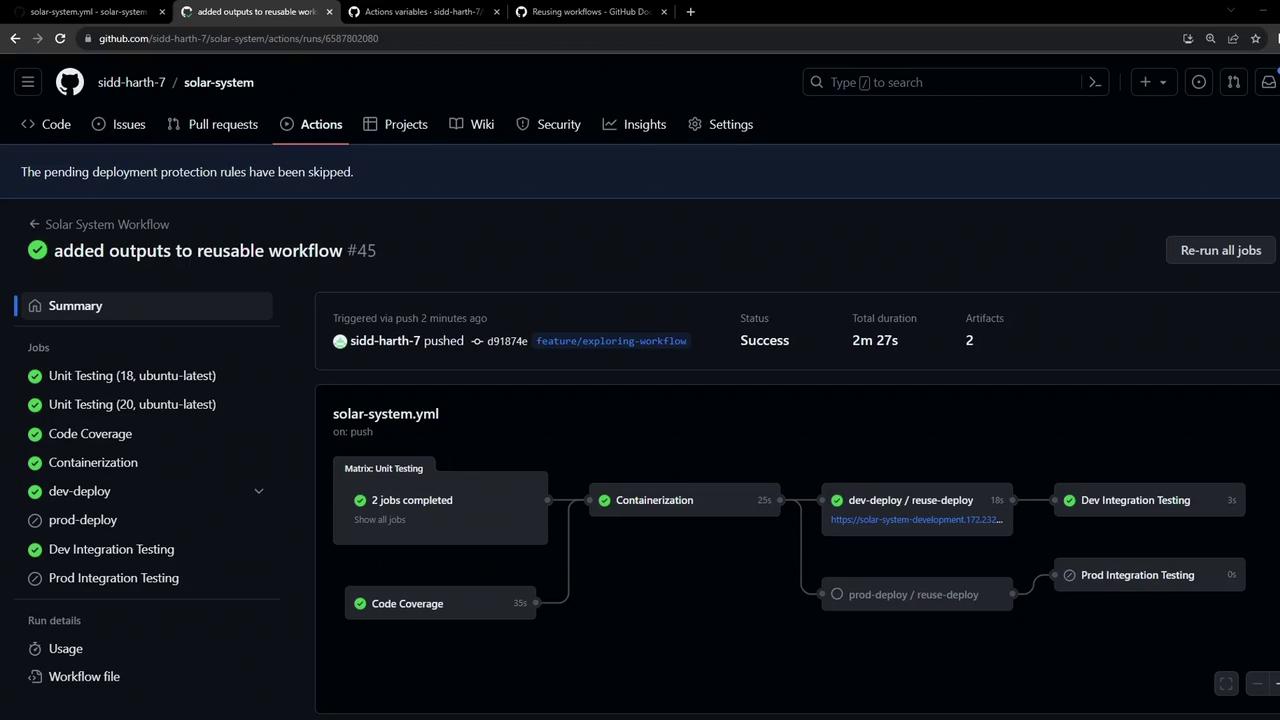Open the pull requests icon in header
The image size is (1280, 720).
coord(1233,82)
